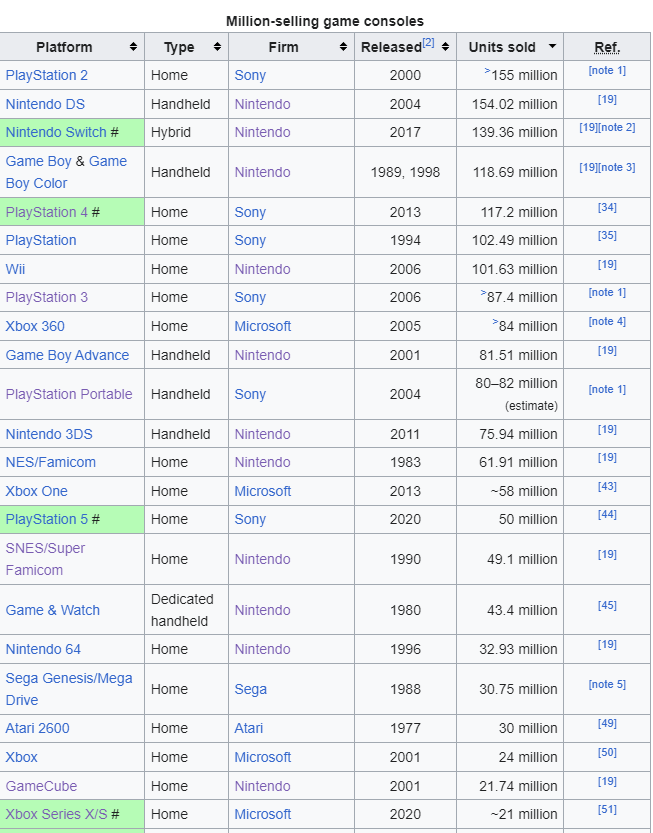The width and height of the screenshot is (653, 833).
Task: Open [note 3] reference for Game Boy
Action: point(616,167)
